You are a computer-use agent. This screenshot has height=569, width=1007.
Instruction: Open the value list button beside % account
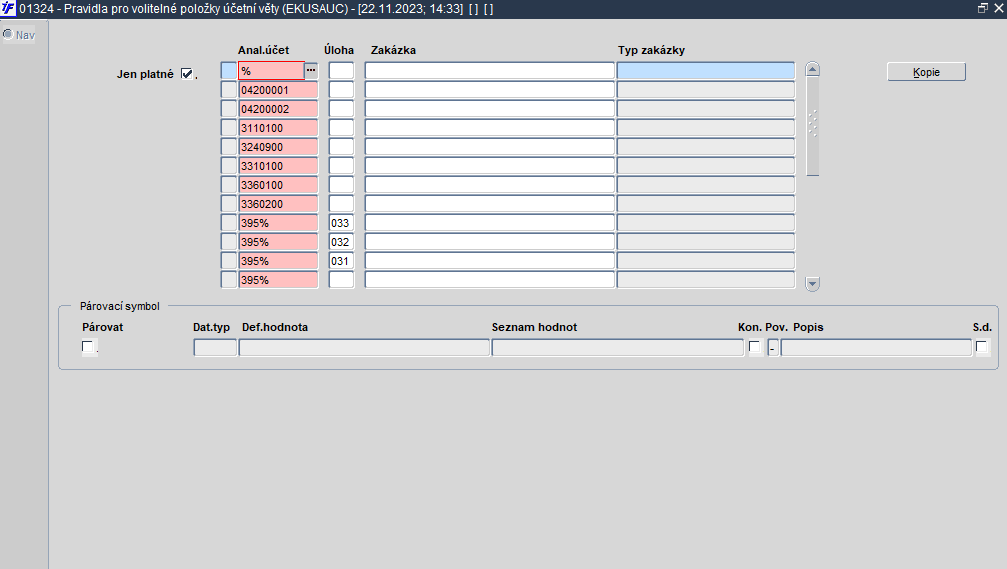click(311, 71)
